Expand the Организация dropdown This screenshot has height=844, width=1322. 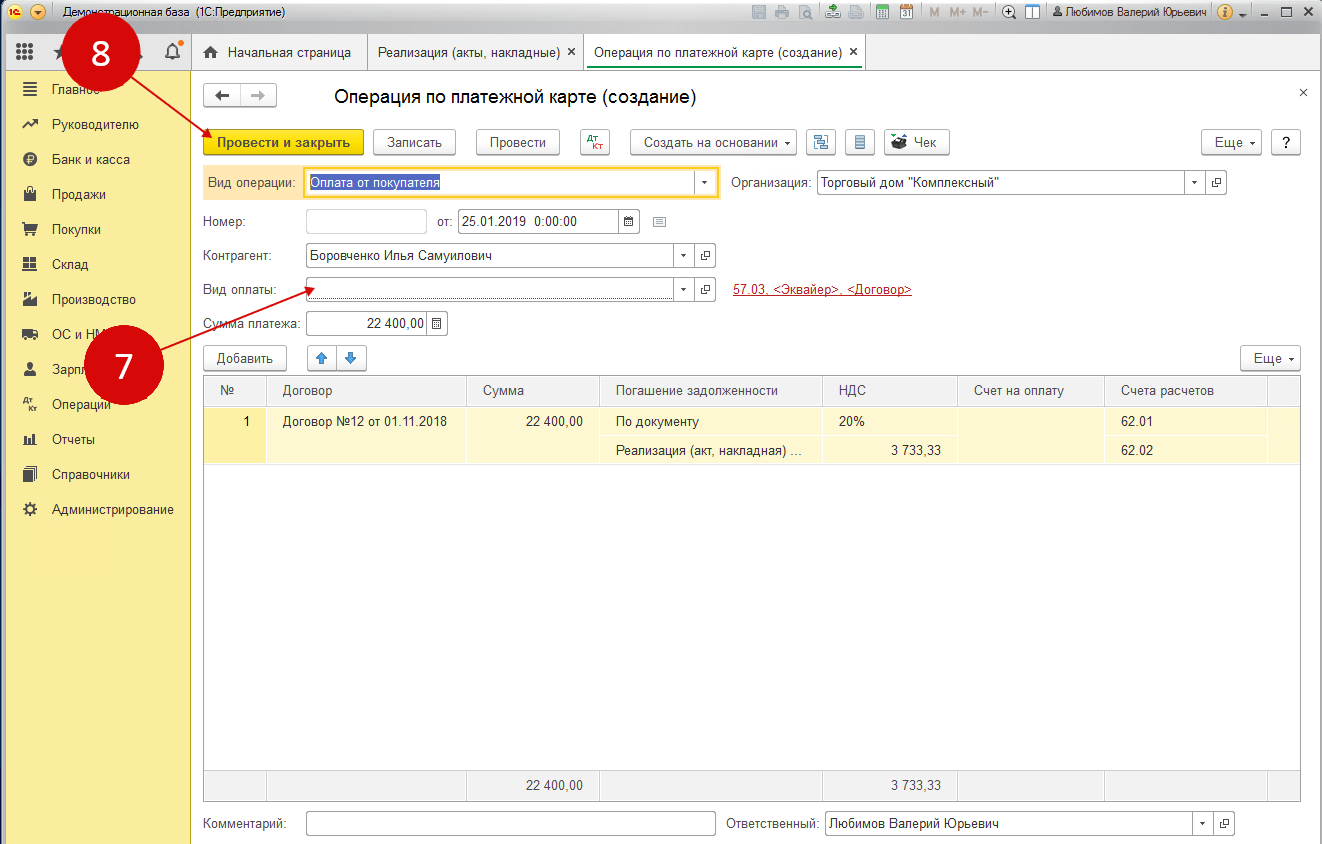[1194, 183]
